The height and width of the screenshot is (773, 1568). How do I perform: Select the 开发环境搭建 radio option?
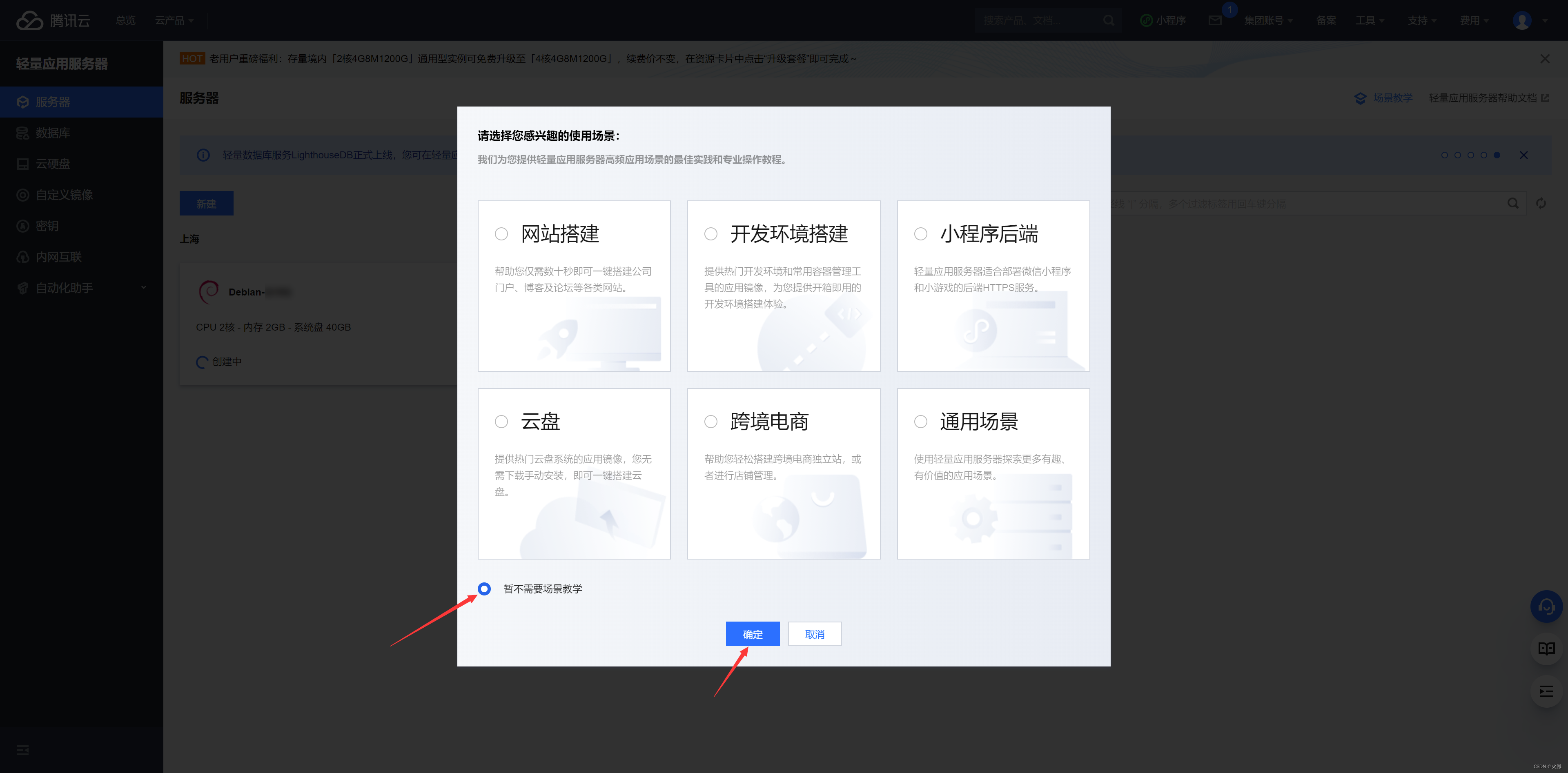(x=710, y=234)
